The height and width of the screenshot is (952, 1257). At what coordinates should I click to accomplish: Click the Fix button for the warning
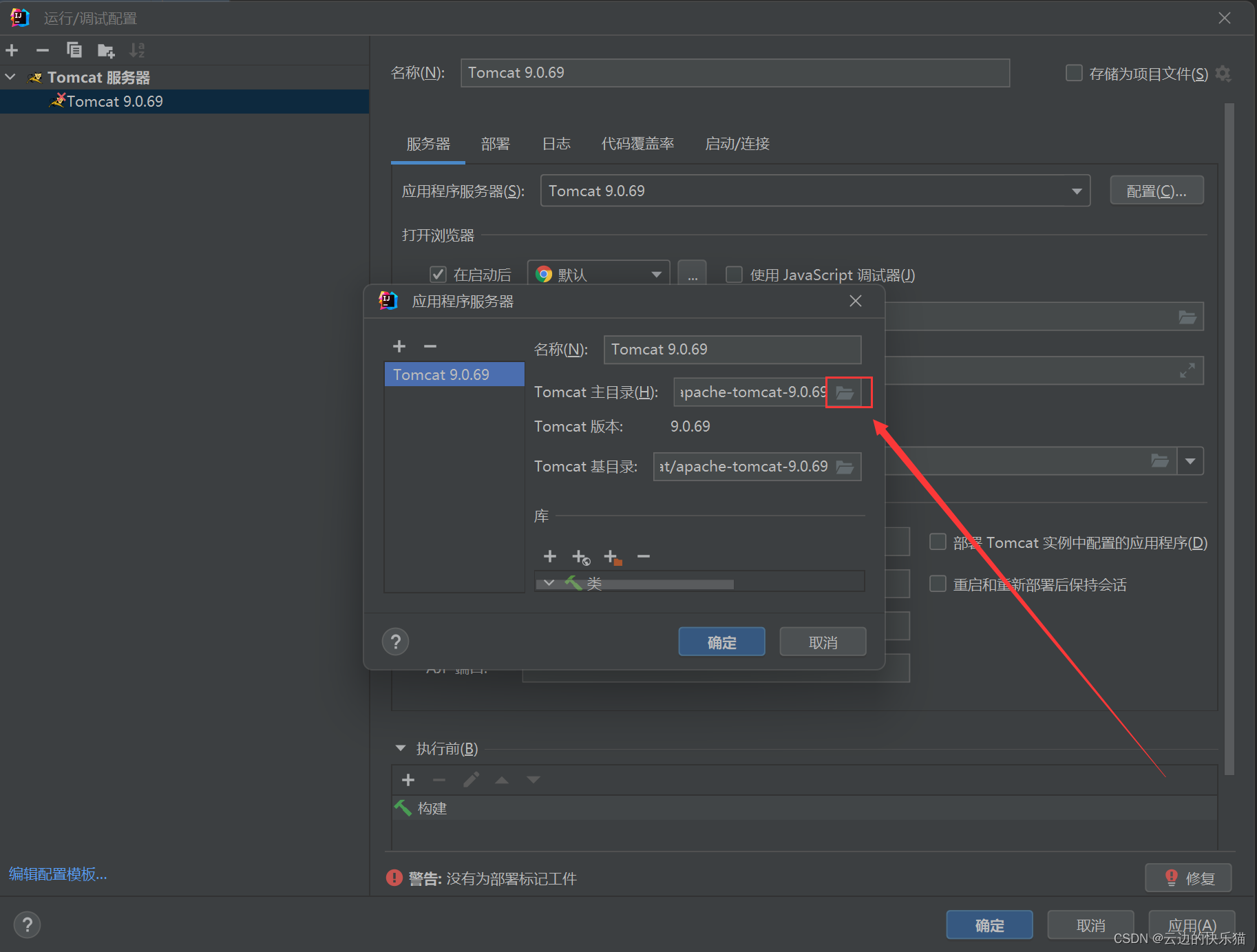pos(1188,878)
